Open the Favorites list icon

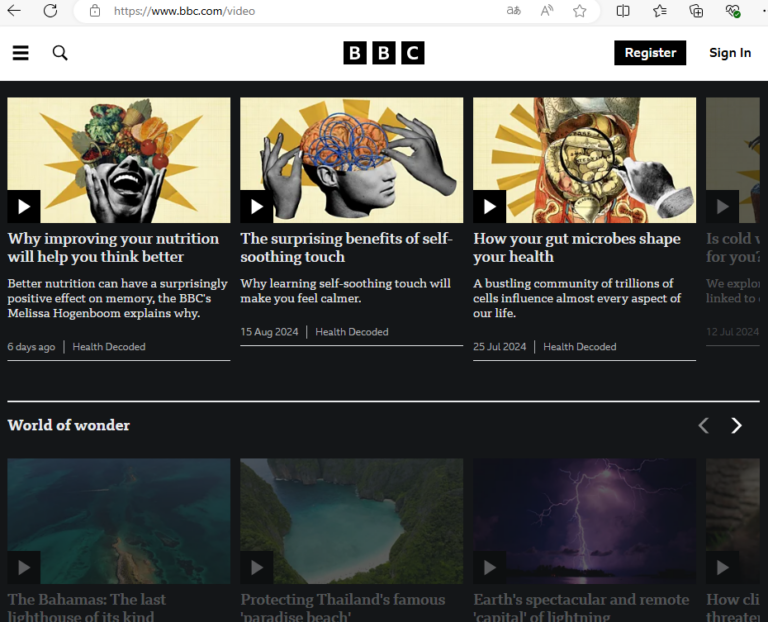click(659, 10)
